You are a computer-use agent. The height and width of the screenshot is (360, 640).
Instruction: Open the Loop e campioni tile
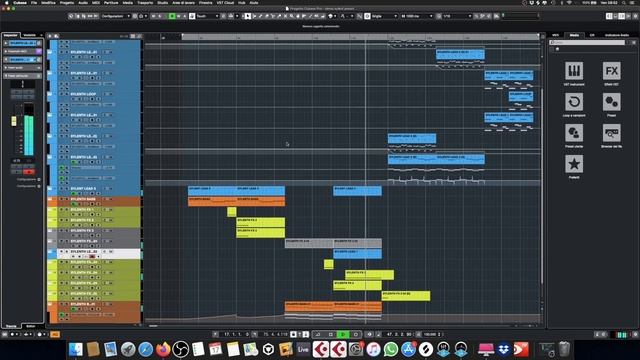click(574, 102)
